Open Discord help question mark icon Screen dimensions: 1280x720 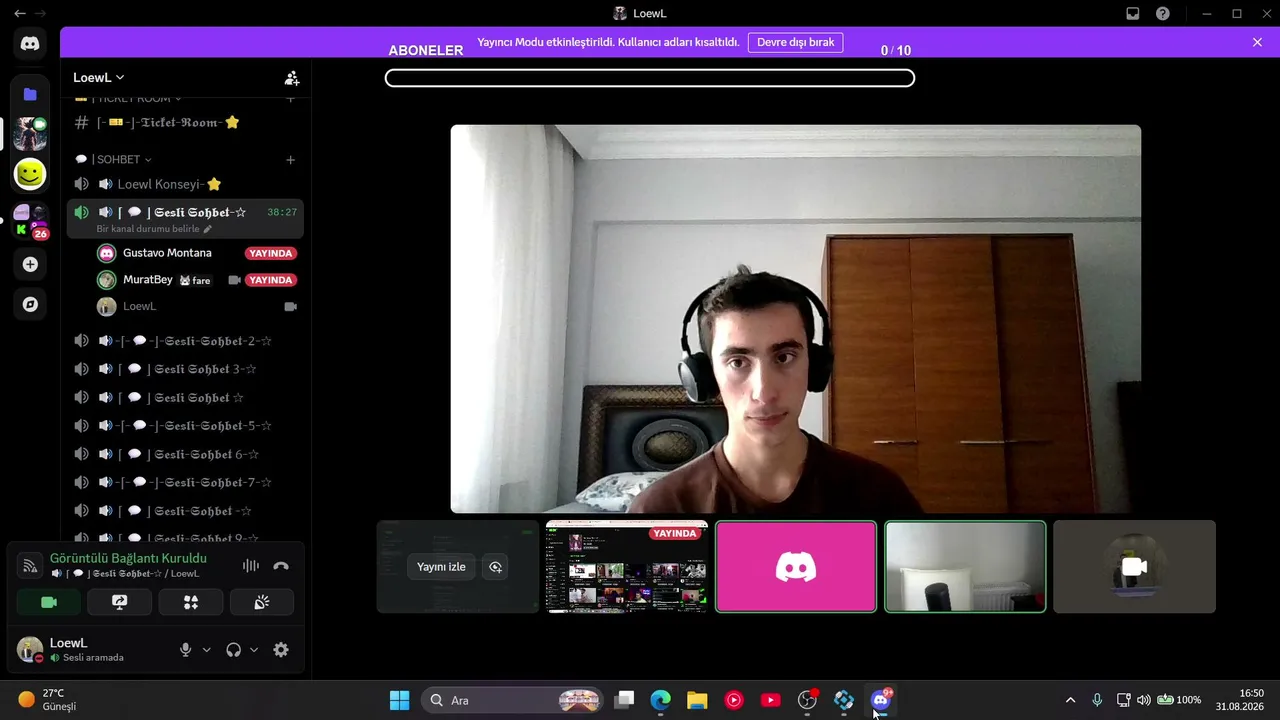pyautogui.click(x=1162, y=14)
